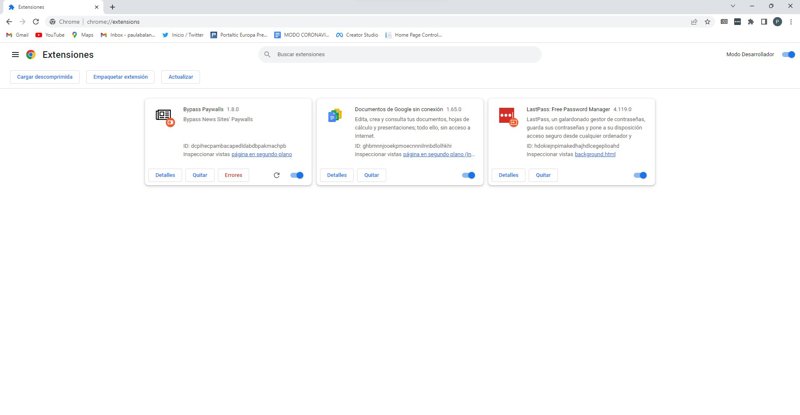This screenshot has height=415, width=800.
Task: Reload the Bypass Paywalls extension
Action: click(x=276, y=175)
